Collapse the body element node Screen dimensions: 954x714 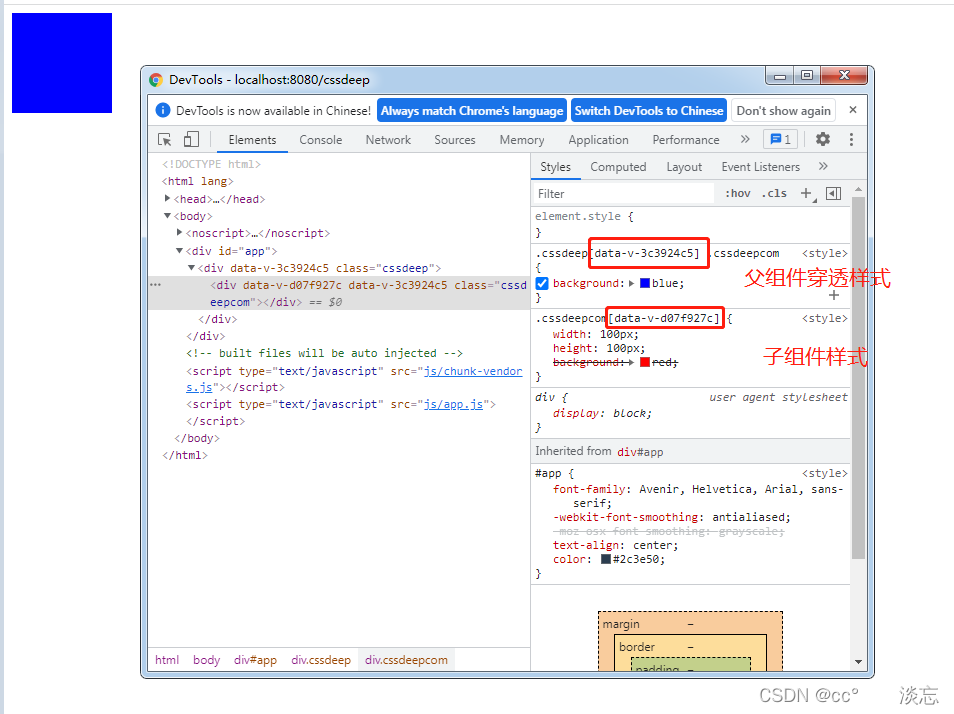[168, 216]
